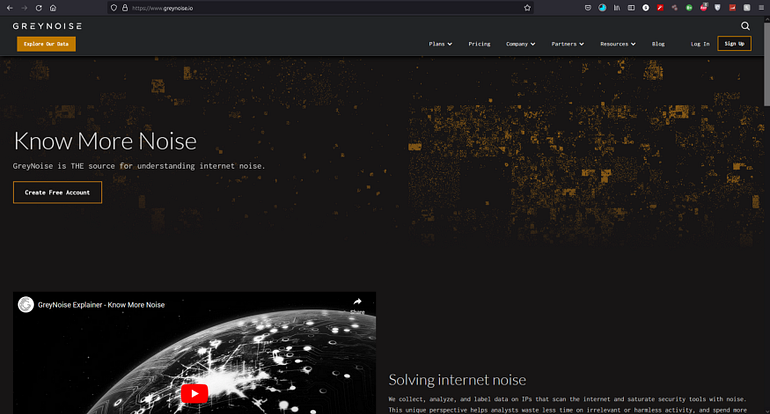Reload the page with the refresh icon
The height and width of the screenshot is (414, 770).
coord(39,8)
